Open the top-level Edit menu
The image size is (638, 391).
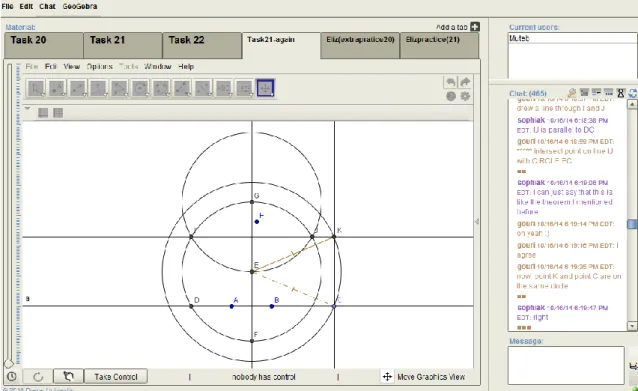coord(26,7)
